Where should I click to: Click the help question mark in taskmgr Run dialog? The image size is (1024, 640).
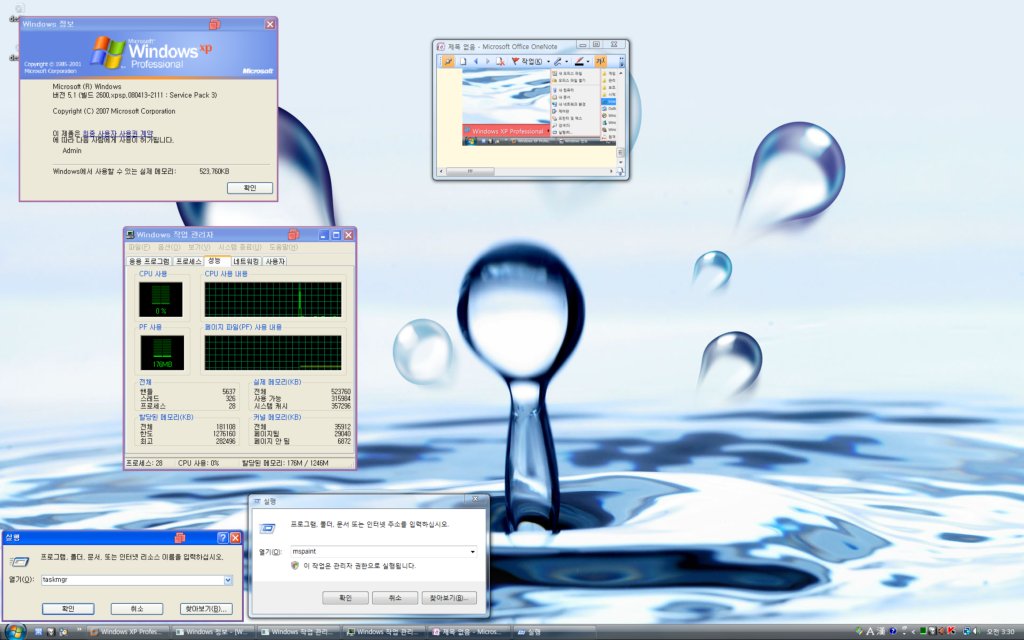[222, 537]
